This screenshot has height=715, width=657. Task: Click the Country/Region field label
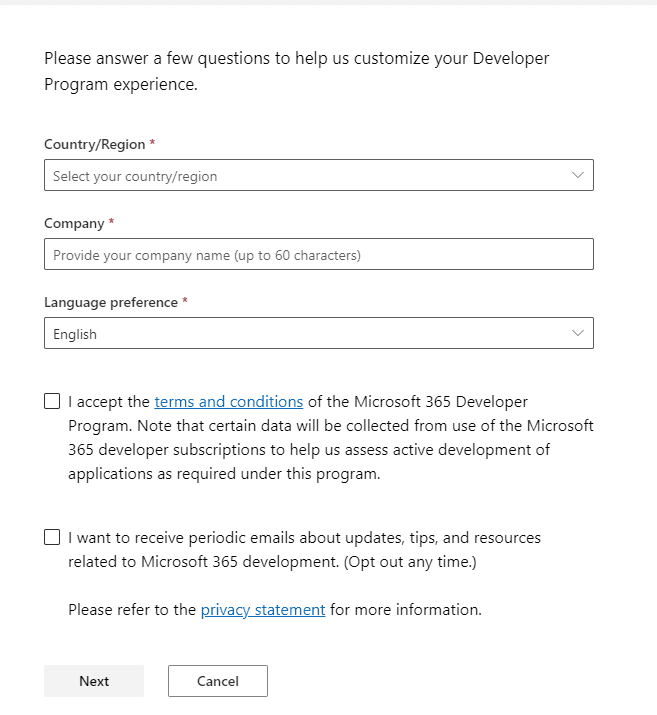95,144
